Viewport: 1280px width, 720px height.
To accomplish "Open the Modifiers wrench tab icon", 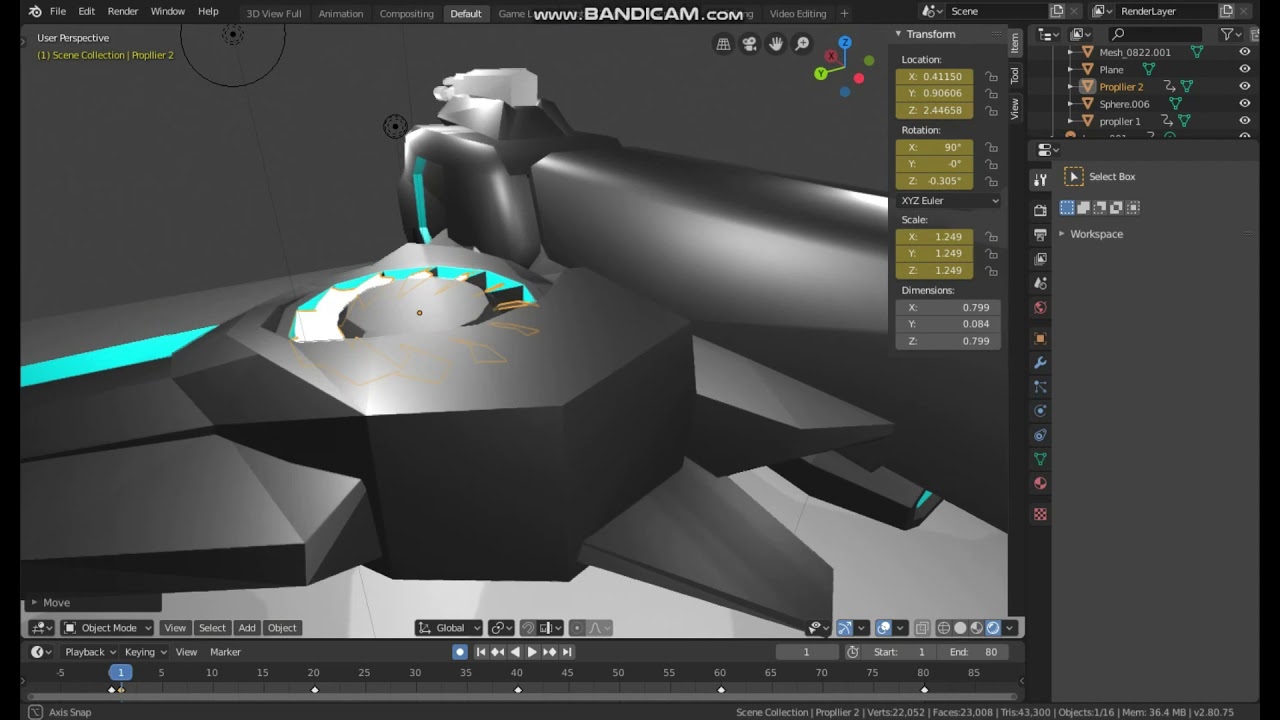I will coord(1040,363).
